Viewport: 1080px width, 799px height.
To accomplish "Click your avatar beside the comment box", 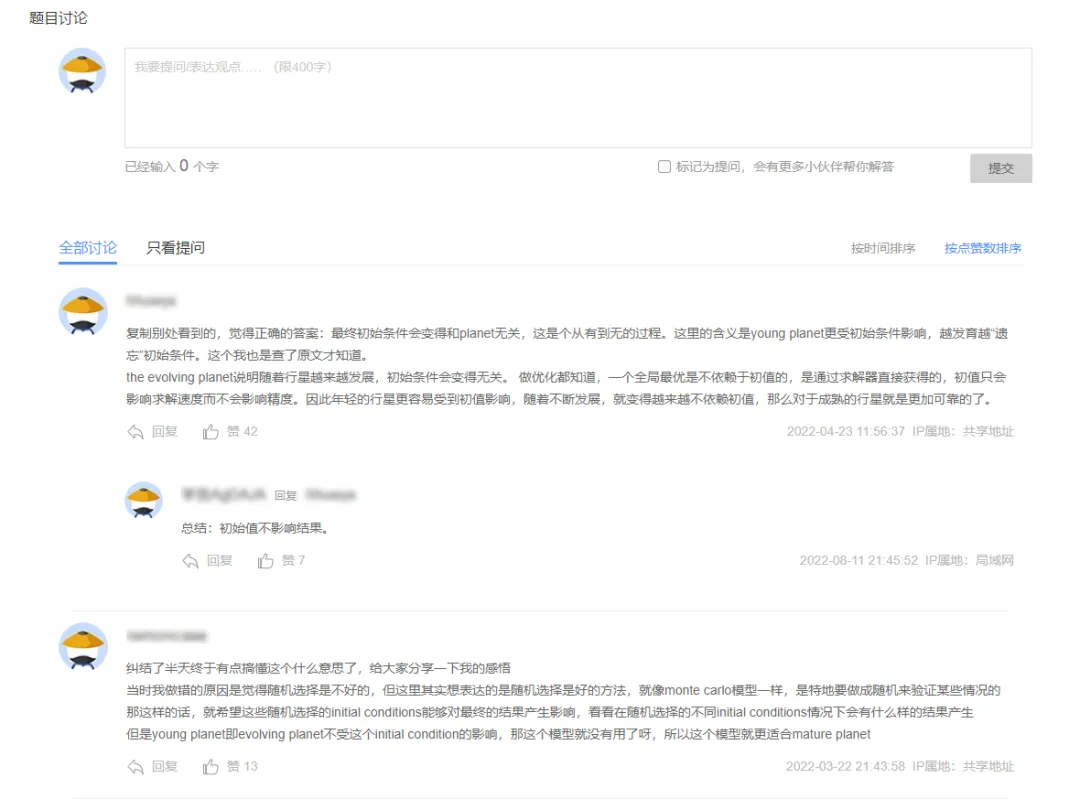I will [83, 72].
